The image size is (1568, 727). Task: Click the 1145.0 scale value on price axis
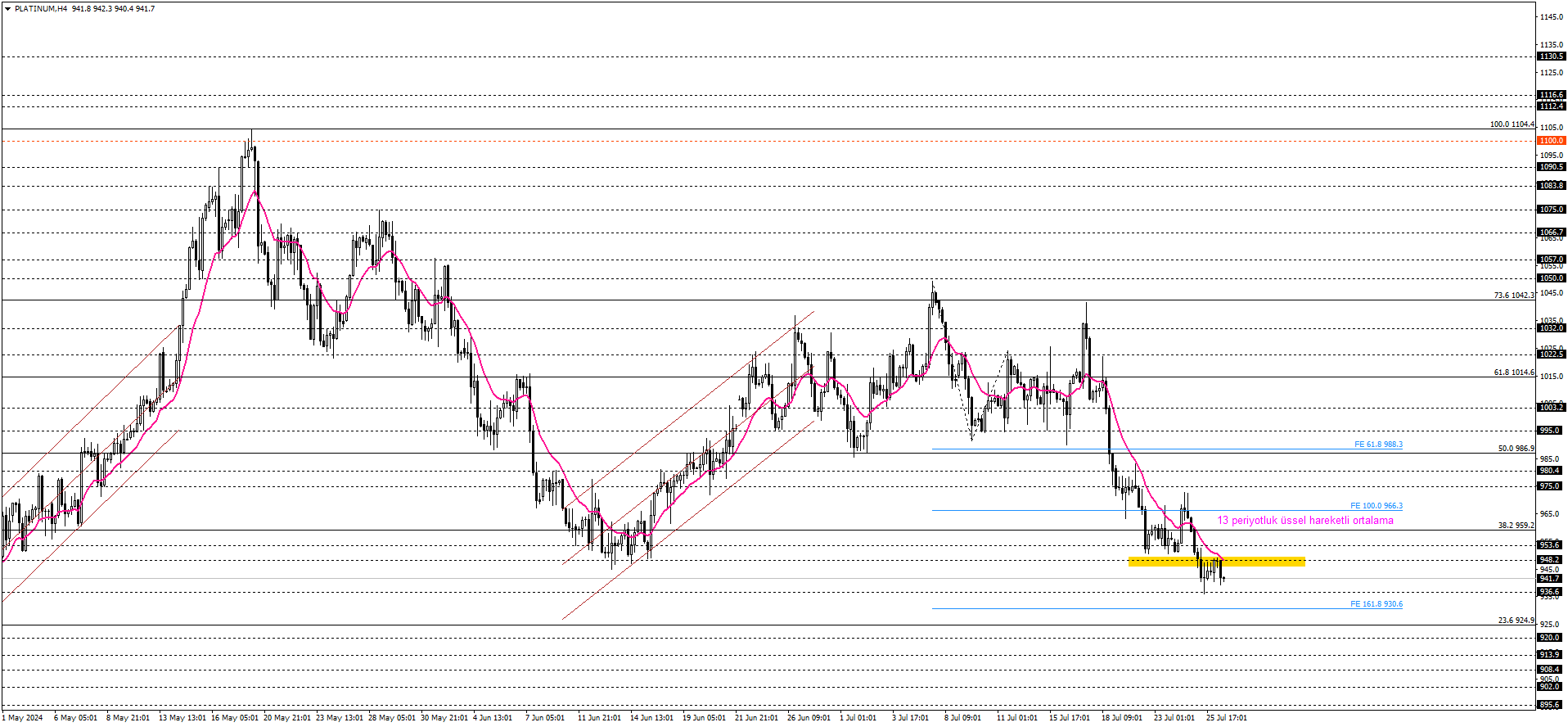[x=1552, y=17]
